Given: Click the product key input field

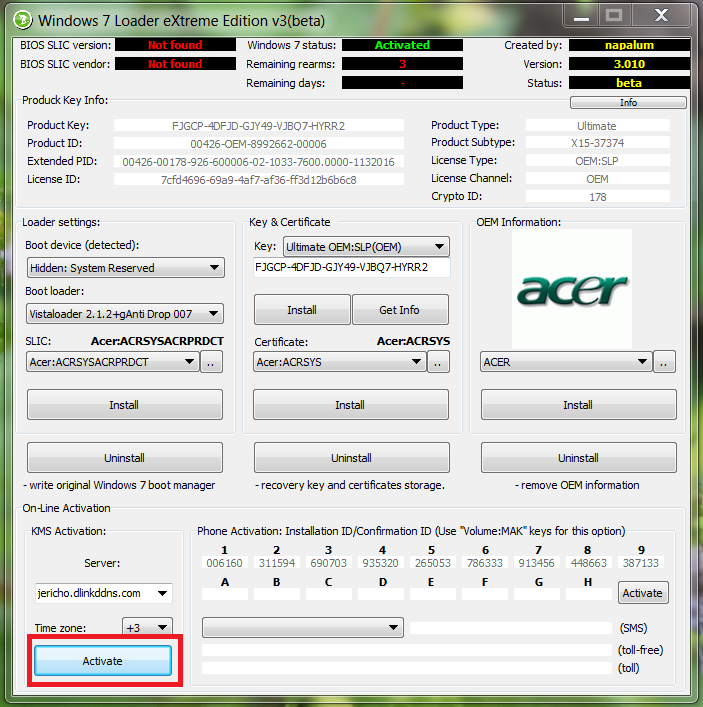Looking at the screenshot, I should pos(352,267).
